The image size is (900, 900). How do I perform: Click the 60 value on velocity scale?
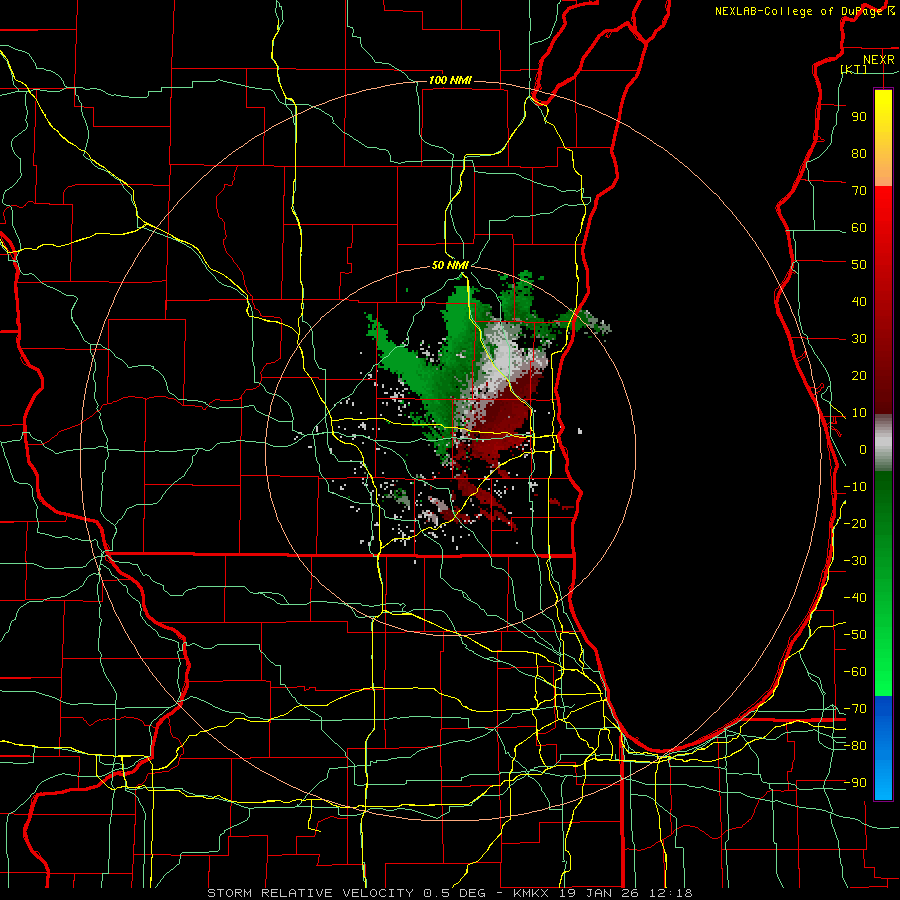click(x=859, y=227)
